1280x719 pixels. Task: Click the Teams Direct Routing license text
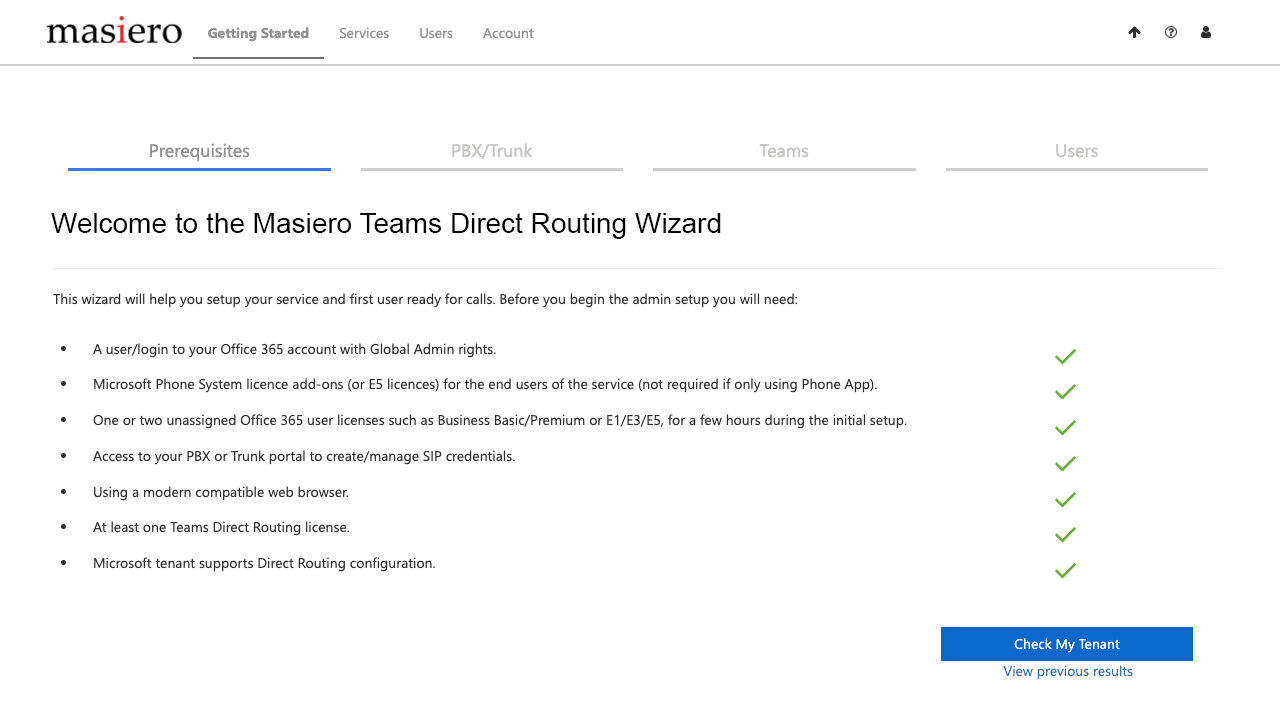pos(221,527)
